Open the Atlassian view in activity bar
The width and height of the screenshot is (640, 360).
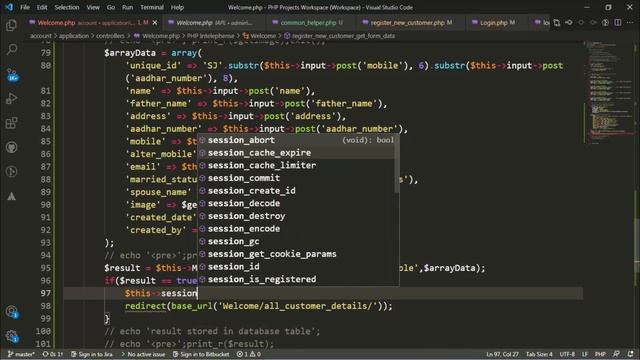click(x=11, y=196)
